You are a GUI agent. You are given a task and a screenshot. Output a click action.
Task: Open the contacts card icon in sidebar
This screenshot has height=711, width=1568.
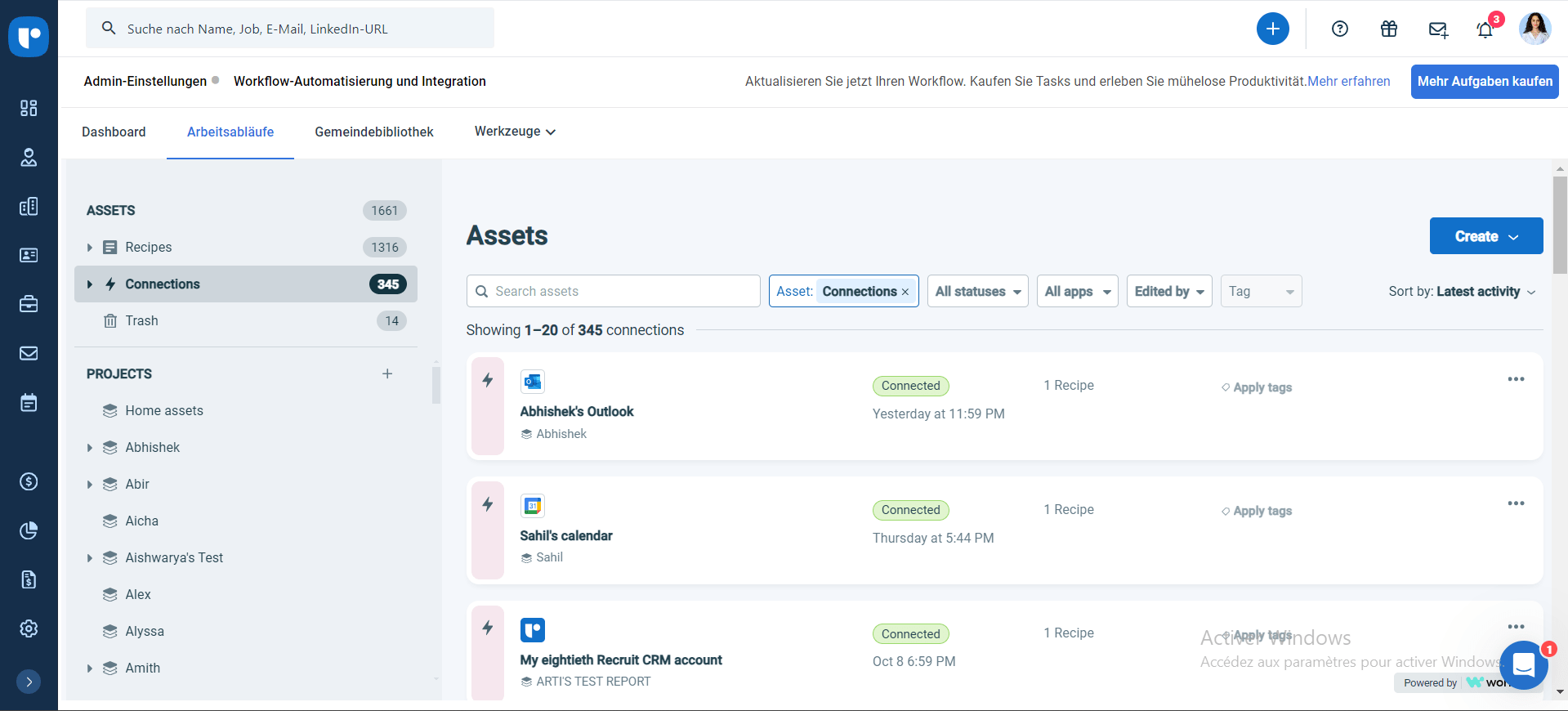29,255
